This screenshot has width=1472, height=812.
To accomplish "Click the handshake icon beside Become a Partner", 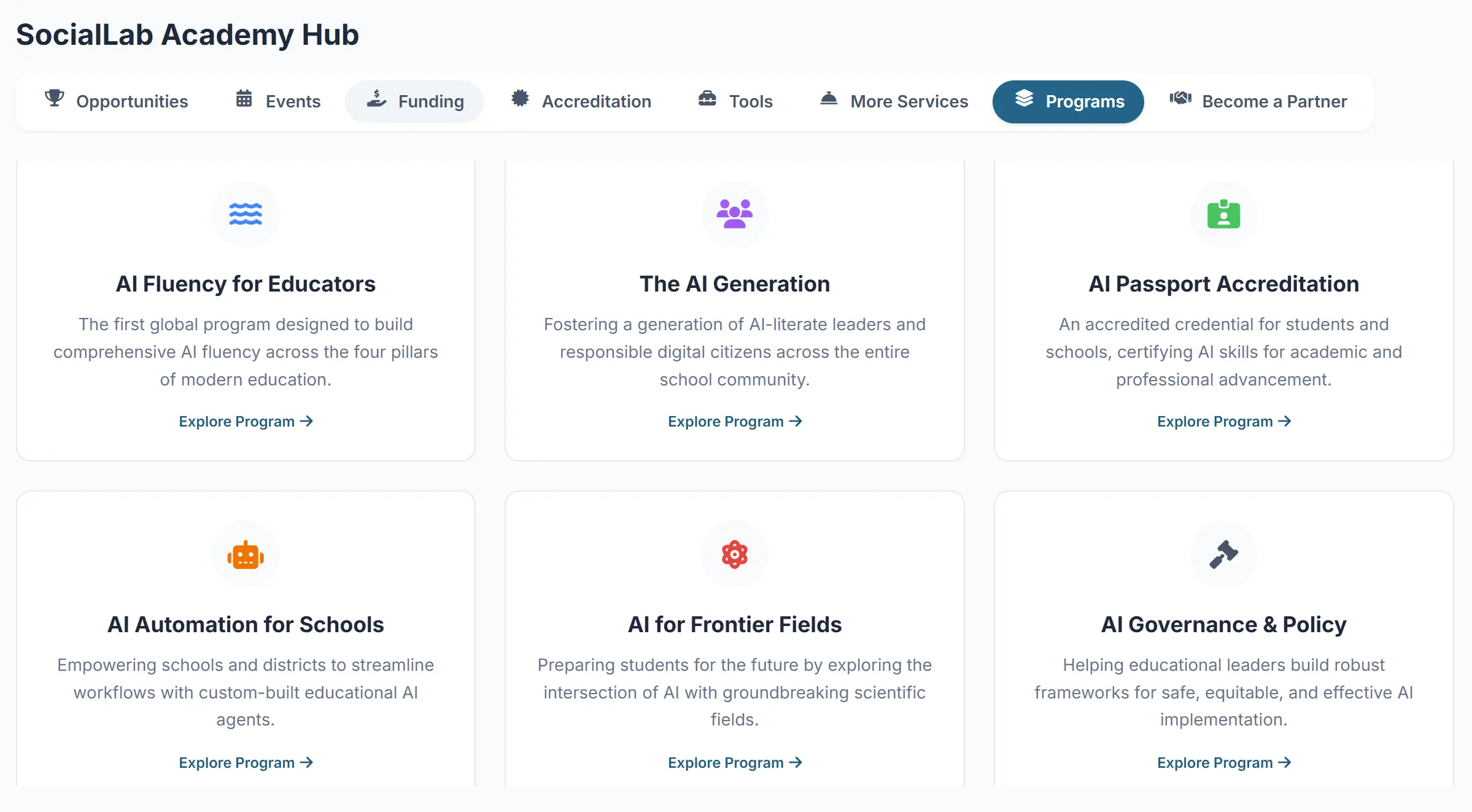I will 1180,100.
